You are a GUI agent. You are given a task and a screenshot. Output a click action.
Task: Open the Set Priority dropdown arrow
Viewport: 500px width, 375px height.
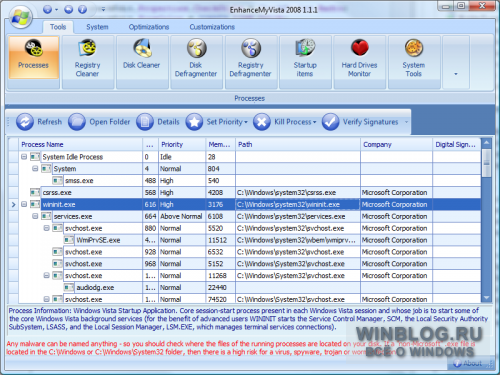(x=246, y=122)
